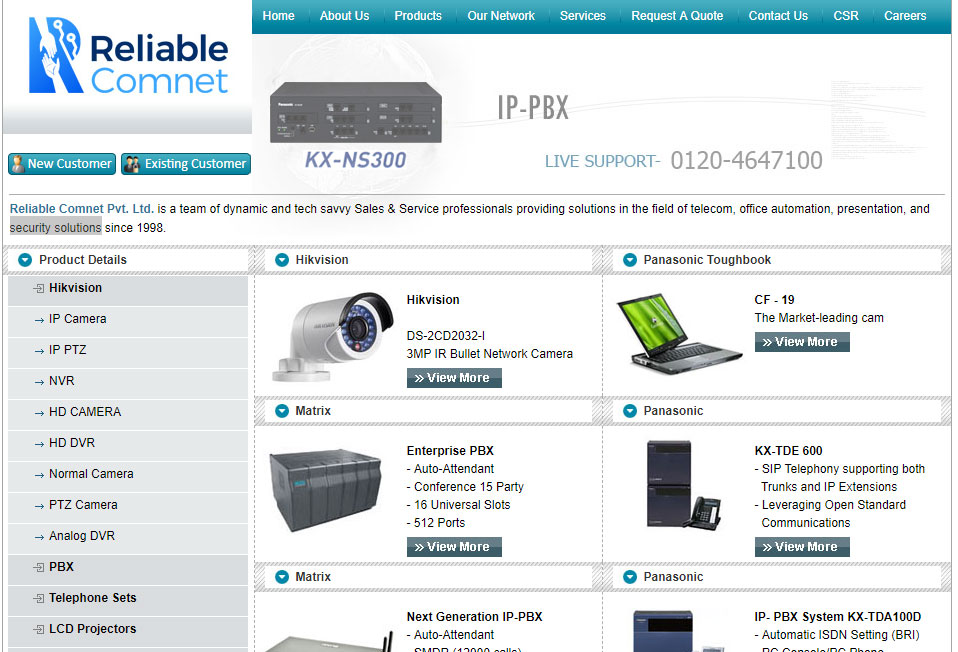The height and width of the screenshot is (652, 958).
Task: Expand the LCD Projectors category icon
Action: tap(38, 629)
